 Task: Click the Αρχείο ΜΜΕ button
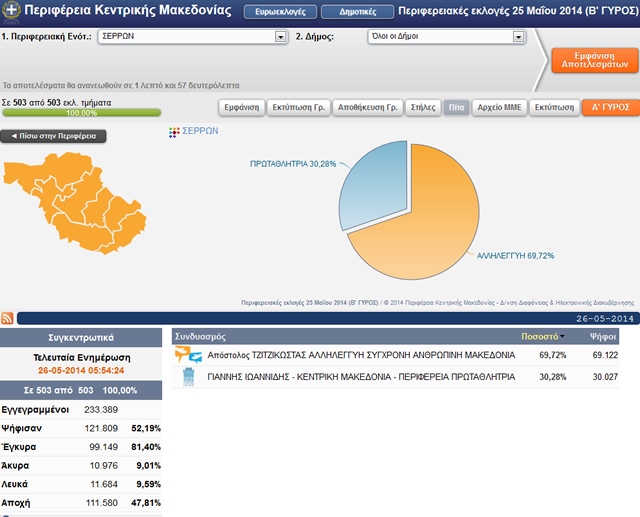(499, 107)
